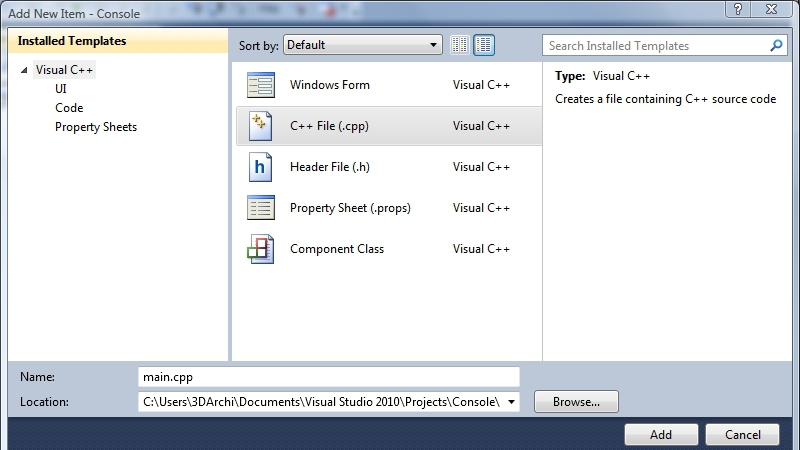
Task: Click the Name input field
Action: pyautogui.click(x=329, y=377)
